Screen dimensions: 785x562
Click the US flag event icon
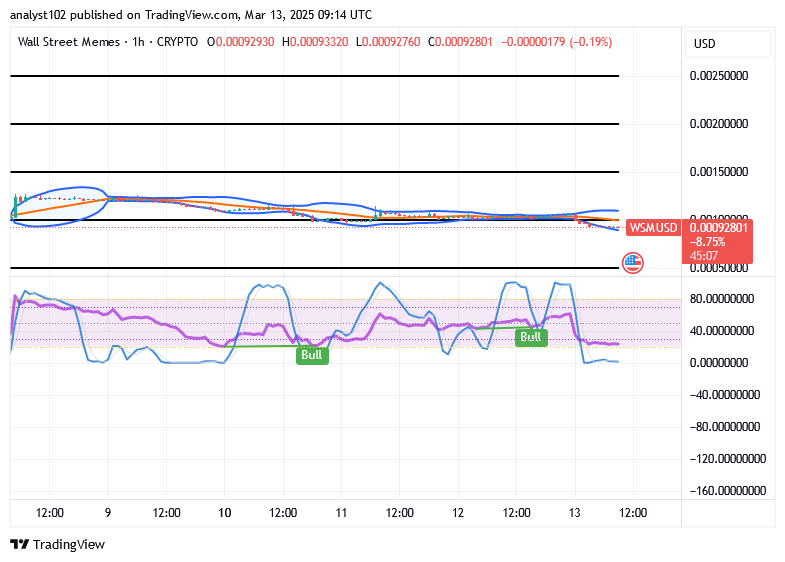tap(632, 263)
